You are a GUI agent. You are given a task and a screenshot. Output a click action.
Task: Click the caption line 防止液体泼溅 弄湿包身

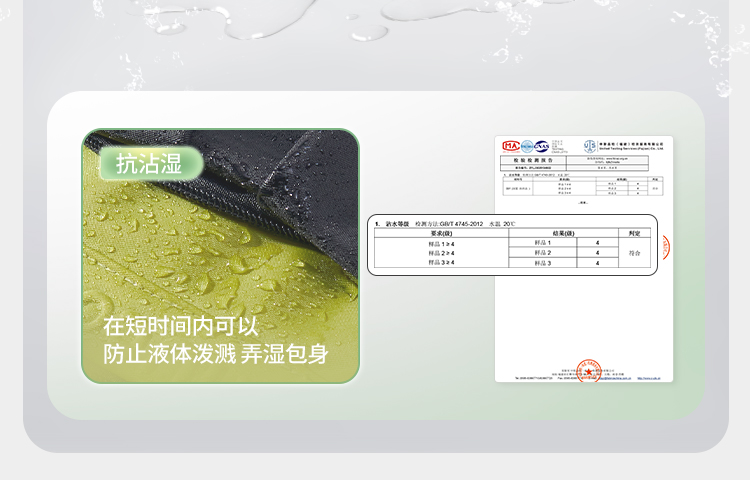click(x=216, y=354)
